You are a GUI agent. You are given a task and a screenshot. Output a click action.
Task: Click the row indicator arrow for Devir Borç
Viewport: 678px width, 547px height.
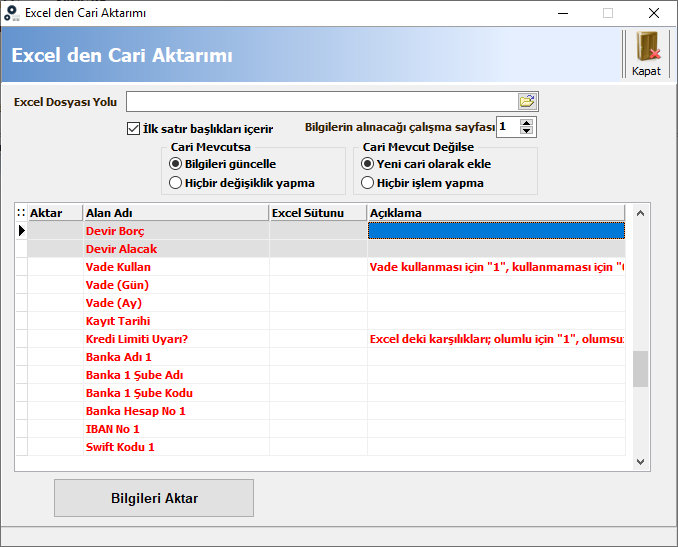pyautogui.click(x=22, y=231)
